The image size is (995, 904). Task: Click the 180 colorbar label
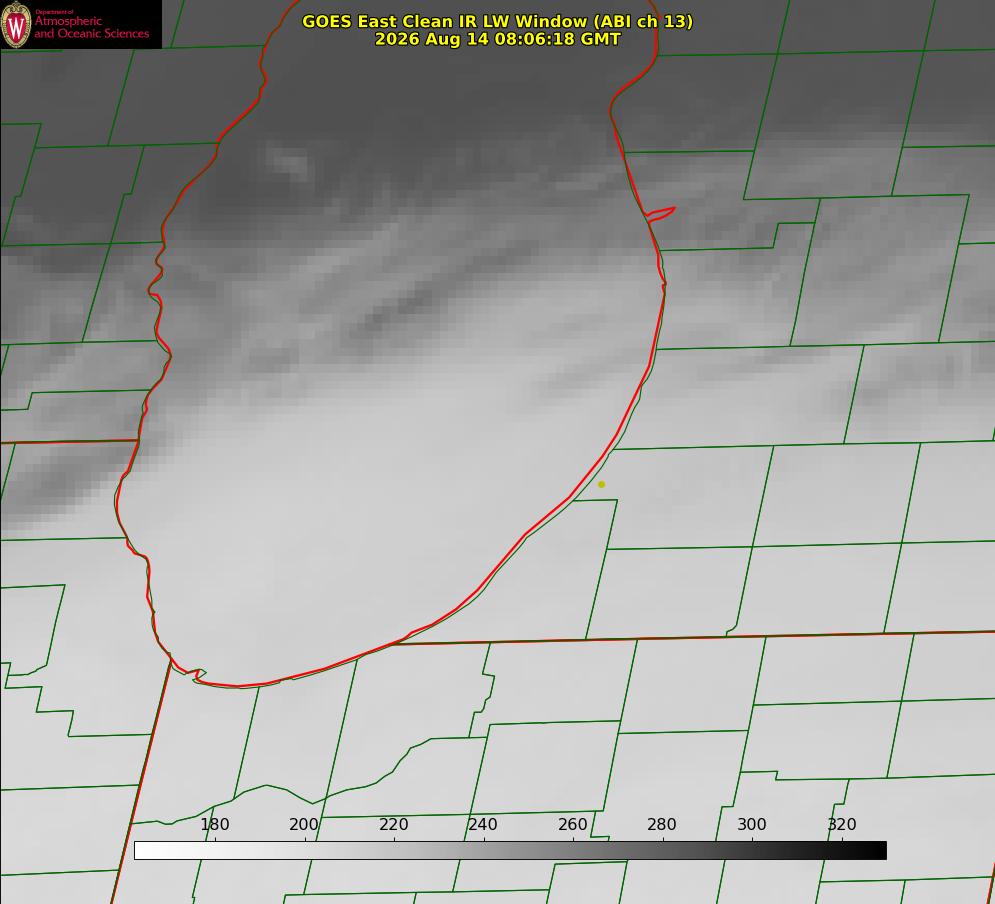(214, 824)
